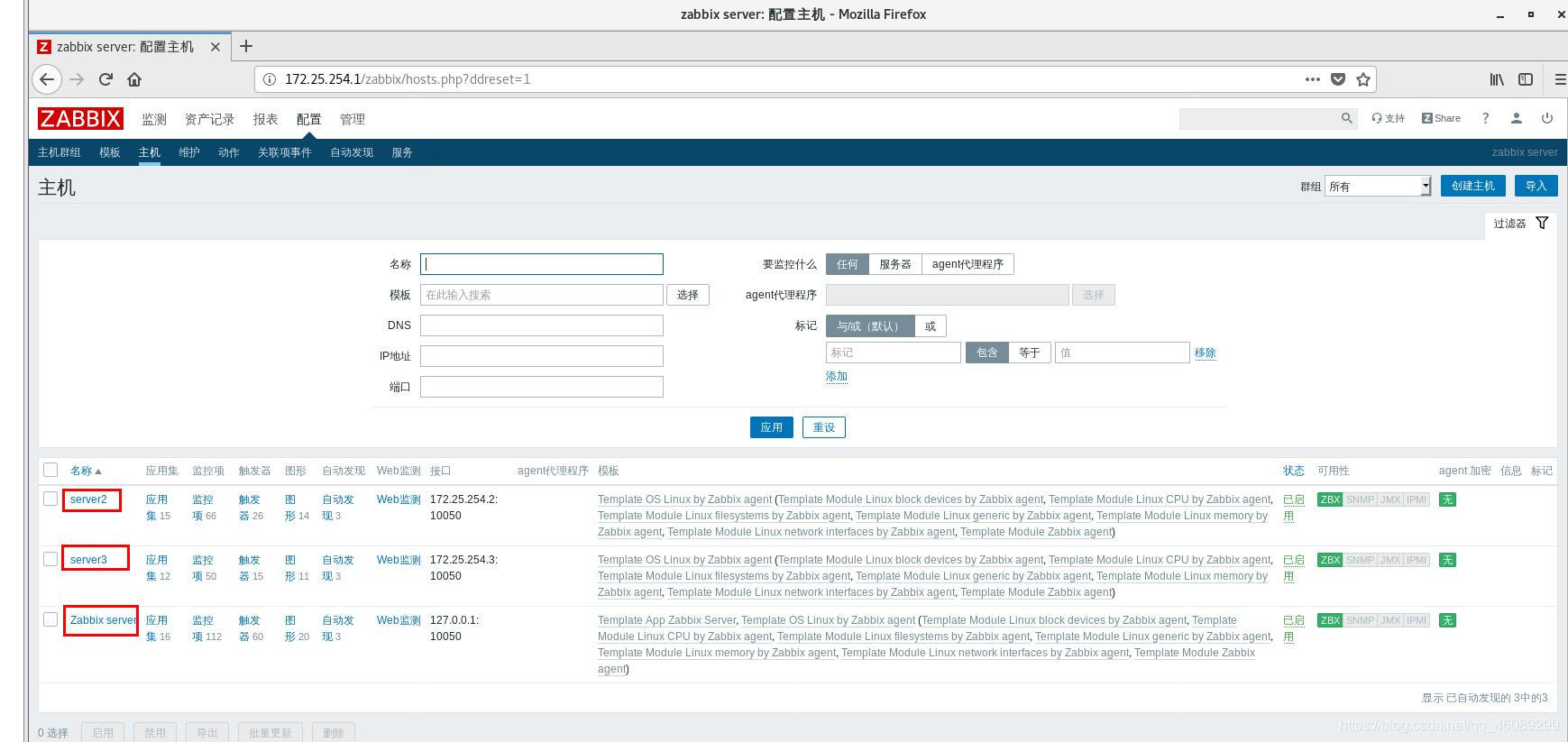Click the browser address bar URL

click(408, 79)
